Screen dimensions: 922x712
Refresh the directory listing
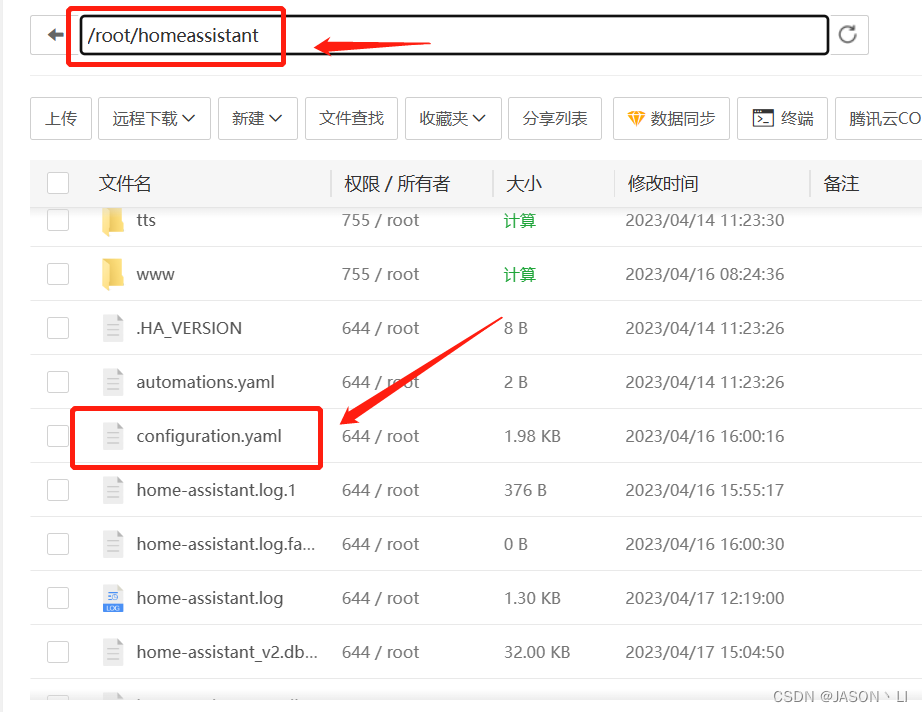[847, 35]
